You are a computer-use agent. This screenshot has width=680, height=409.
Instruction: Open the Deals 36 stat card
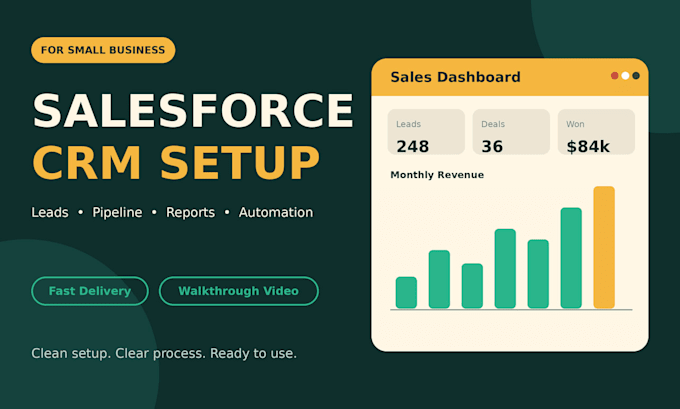(x=511, y=132)
